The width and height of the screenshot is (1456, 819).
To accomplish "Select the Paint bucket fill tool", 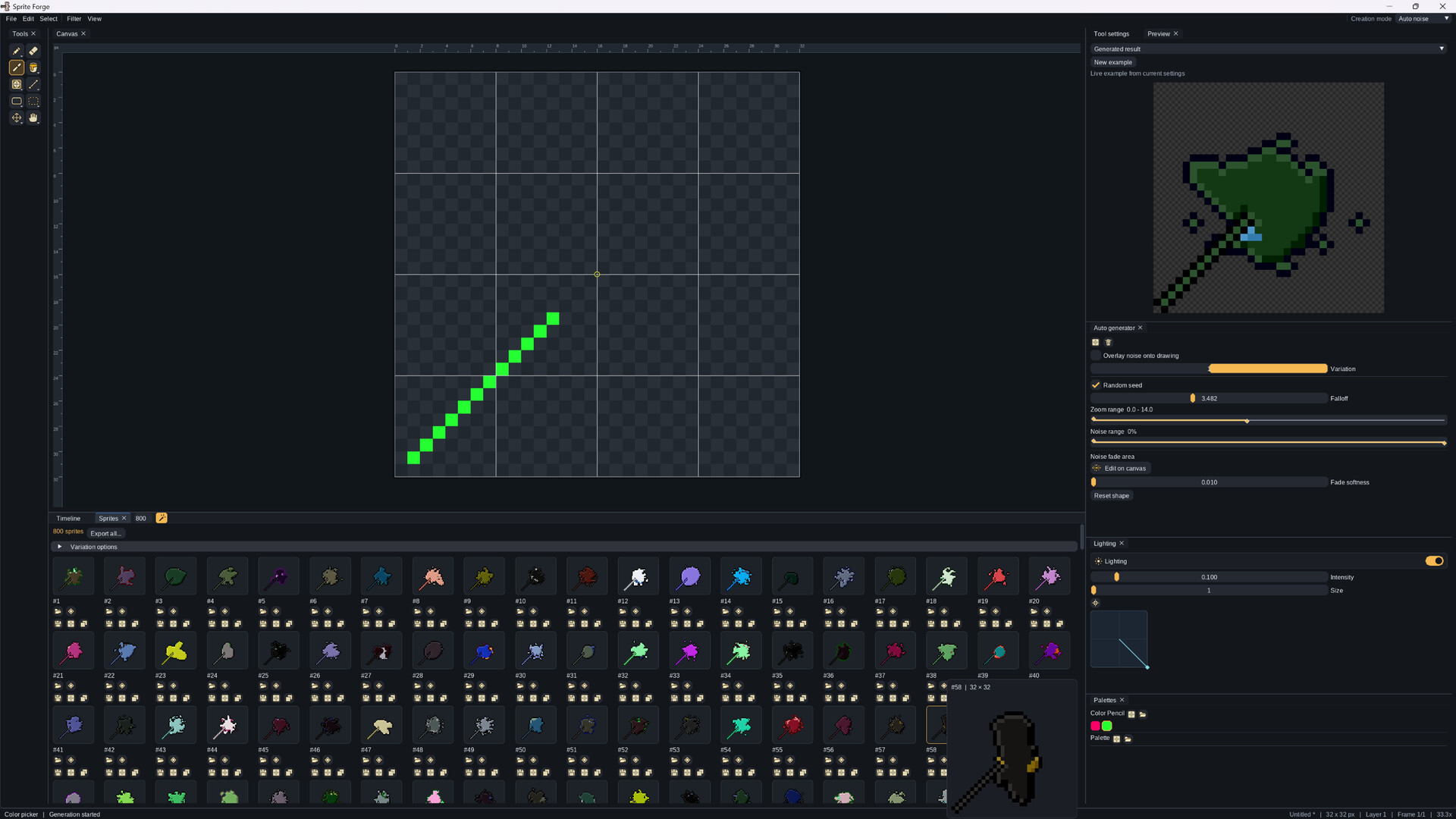I will 33,67.
